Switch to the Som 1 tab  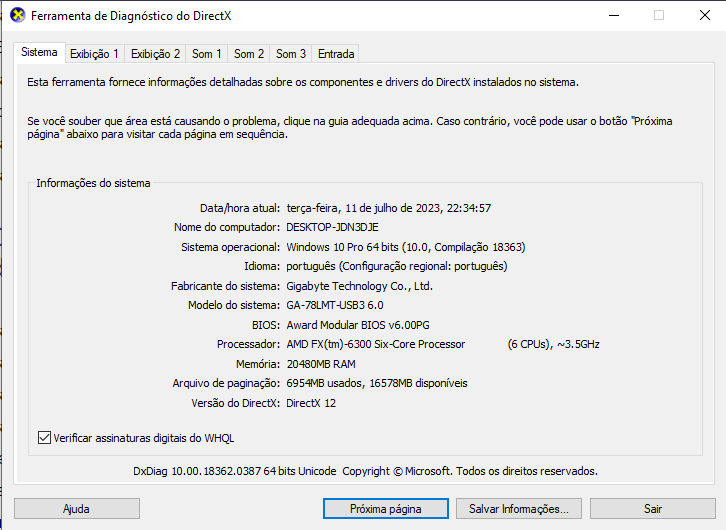(x=207, y=54)
